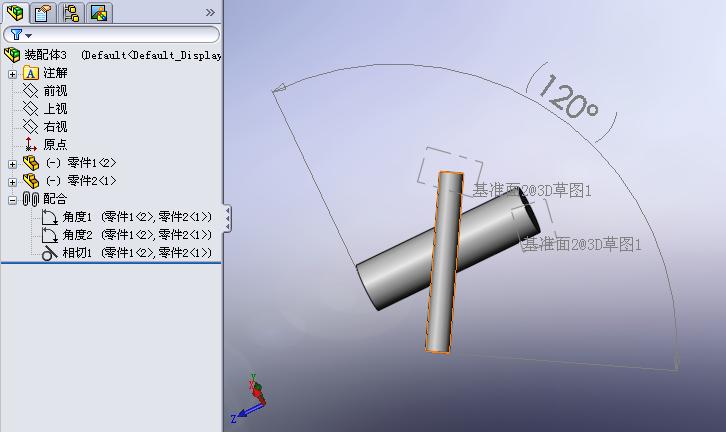Click the 前视 plane label

(x=55, y=91)
